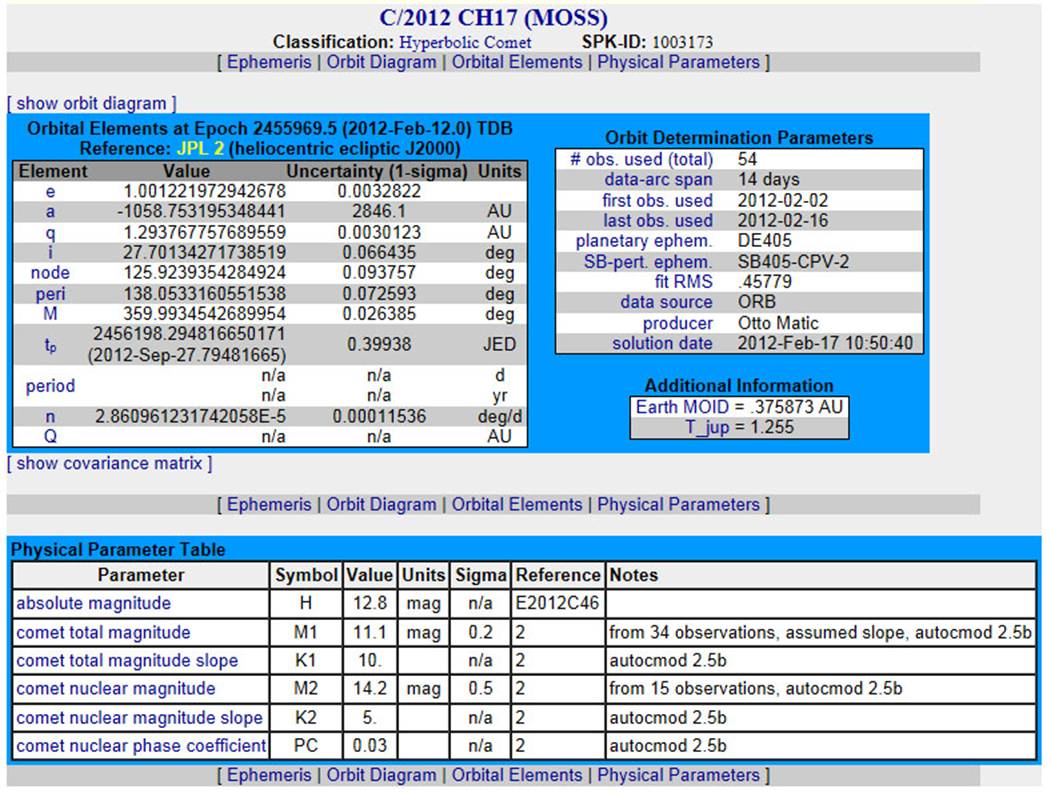Select the page title 'C/2012 CH17 (MOSS)'
1047x793 pixels.
click(493, 17)
